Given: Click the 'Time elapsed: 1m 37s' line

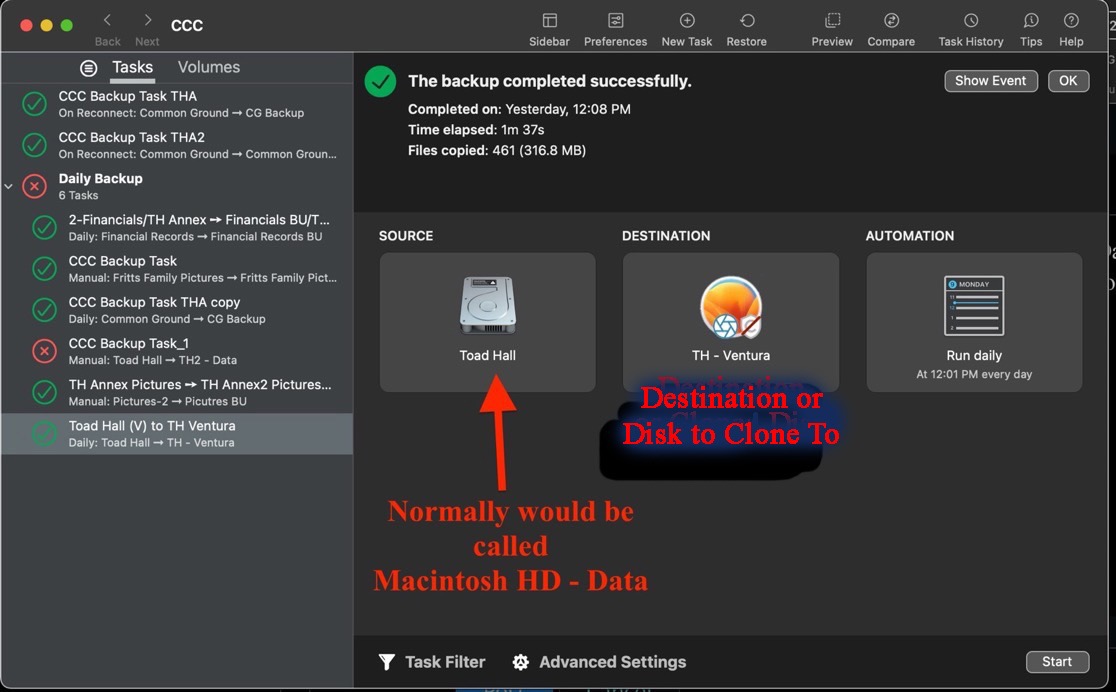Looking at the screenshot, I should click(x=476, y=130).
